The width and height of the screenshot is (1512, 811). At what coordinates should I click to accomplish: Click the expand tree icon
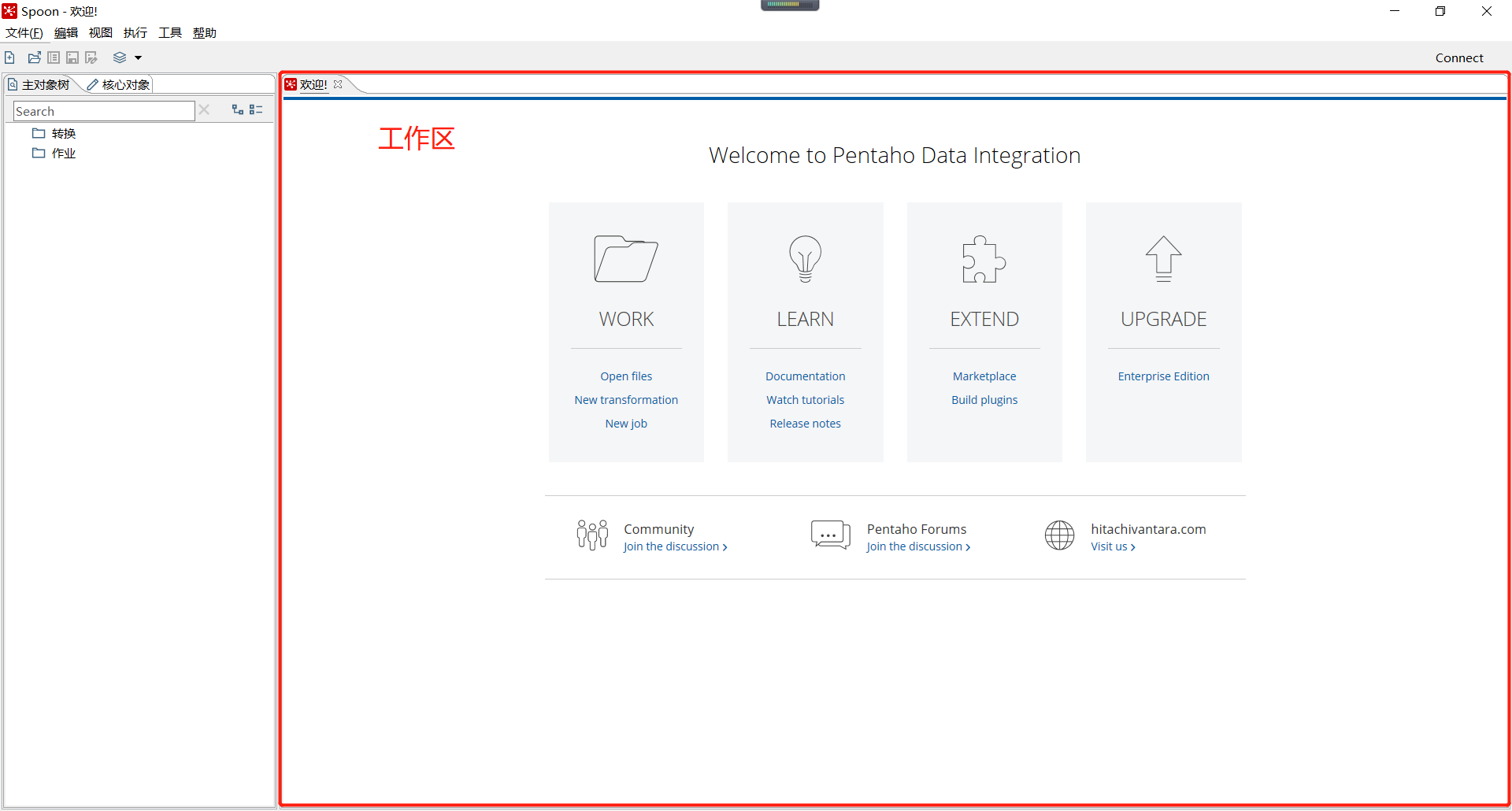[x=237, y=109]
